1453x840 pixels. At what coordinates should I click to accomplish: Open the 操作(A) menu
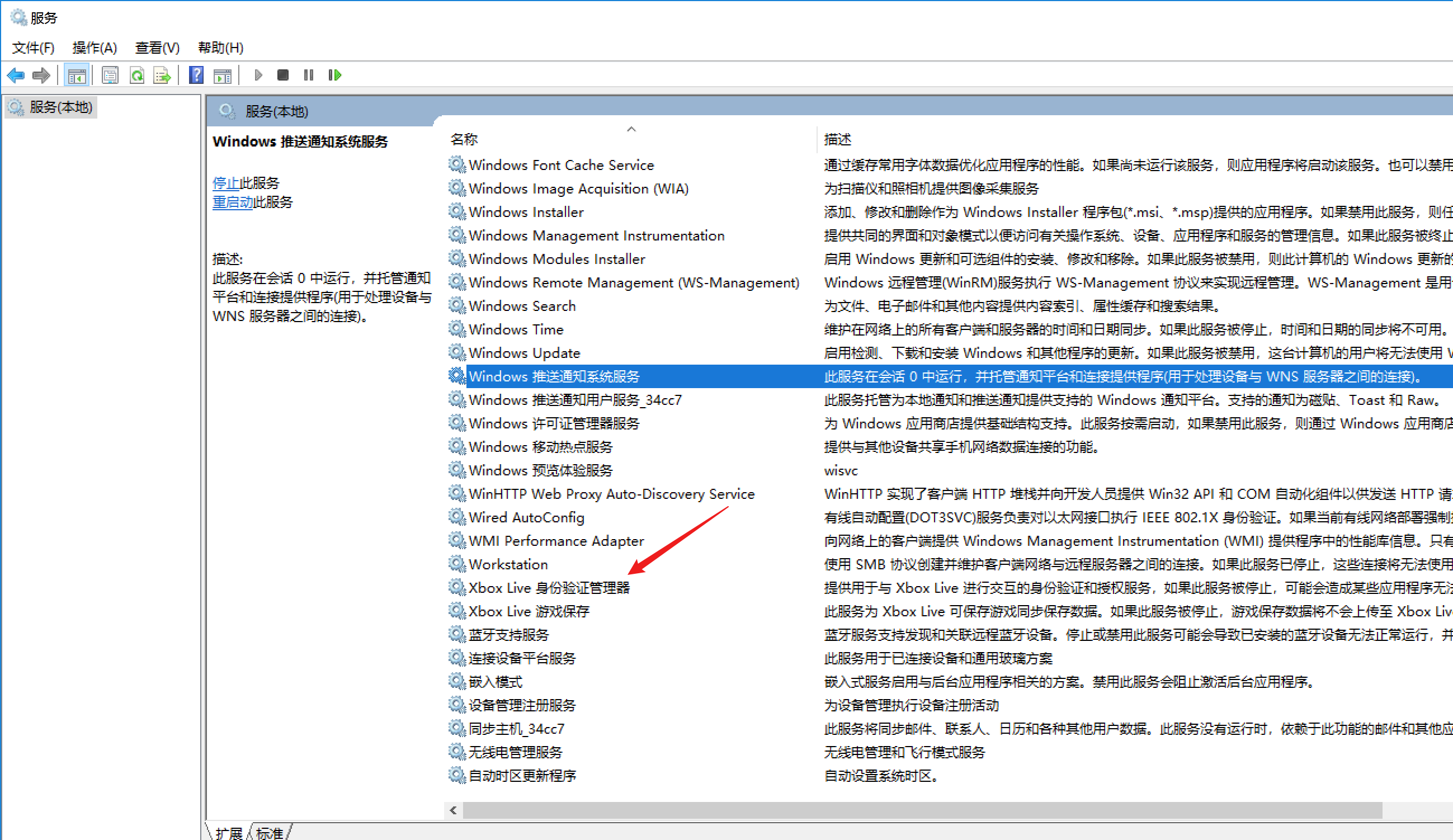pos(95,48)
